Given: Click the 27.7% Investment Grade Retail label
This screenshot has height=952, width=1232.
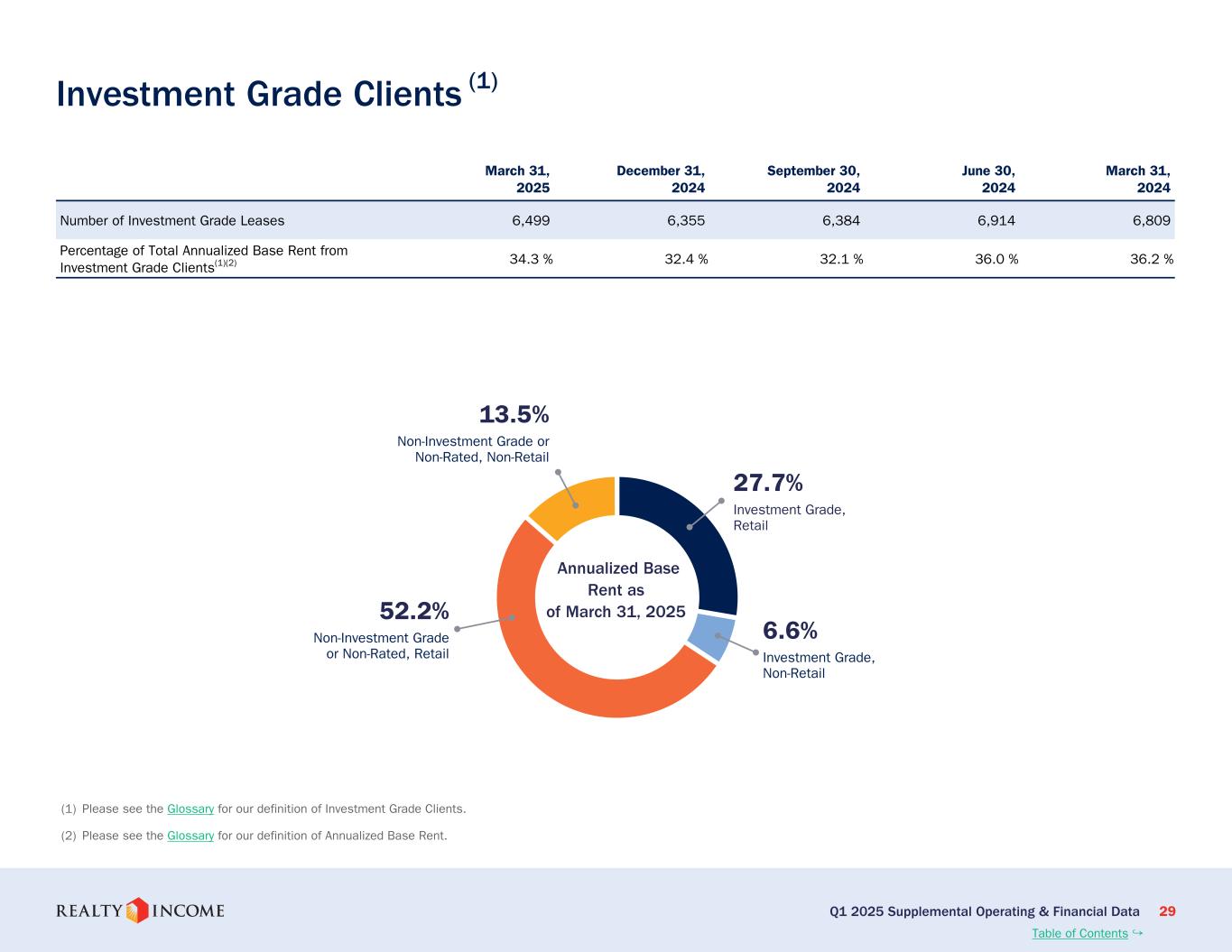Looking at the screenshot, I should 768,484.
